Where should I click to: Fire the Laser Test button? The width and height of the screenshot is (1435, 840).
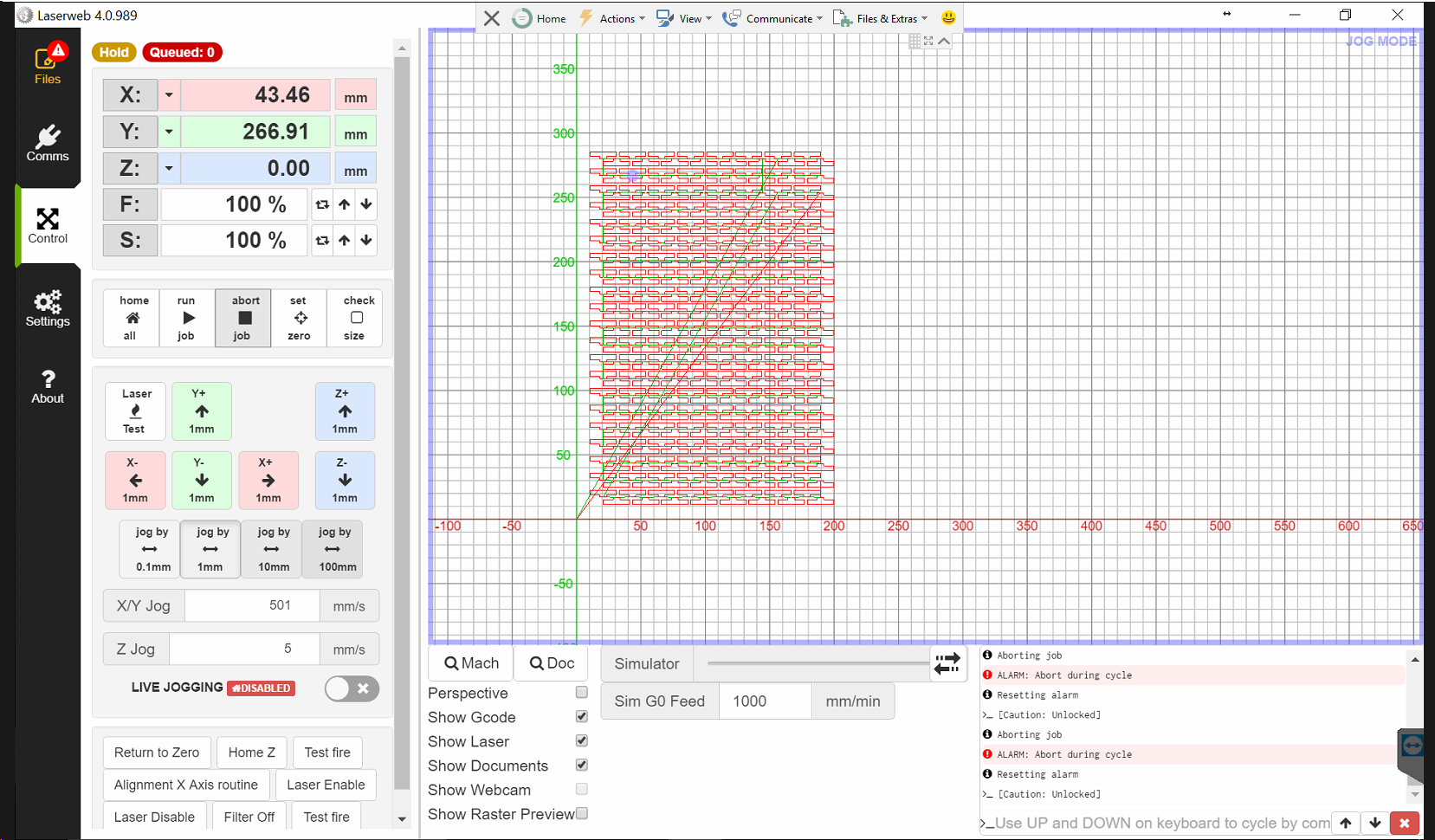135,411
